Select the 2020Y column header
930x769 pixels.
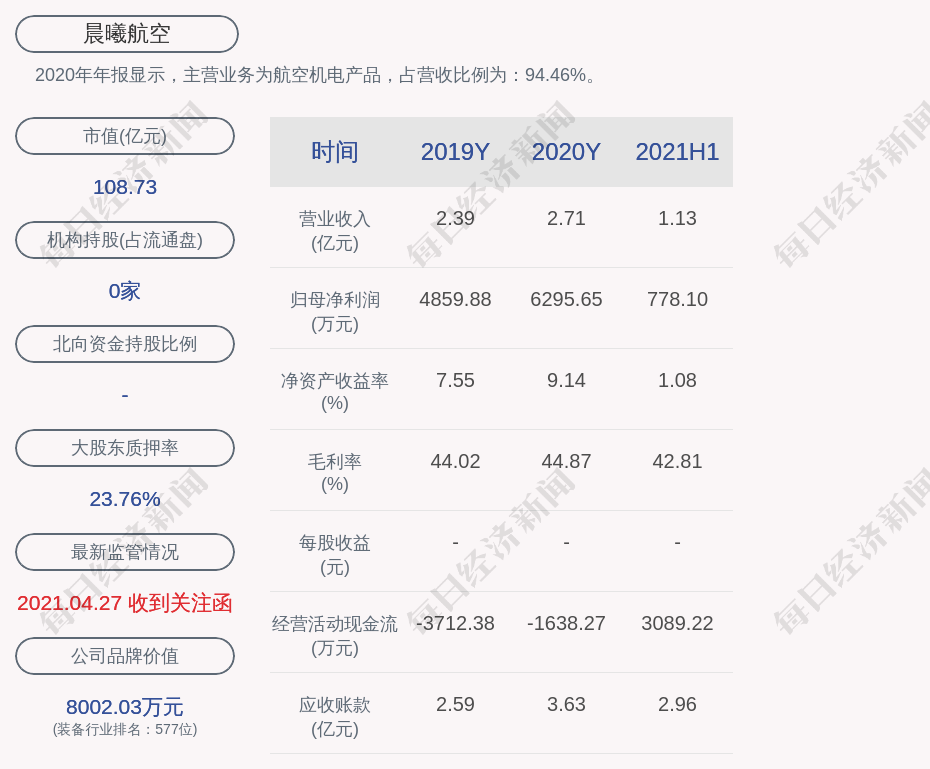(x=566, y=152)
